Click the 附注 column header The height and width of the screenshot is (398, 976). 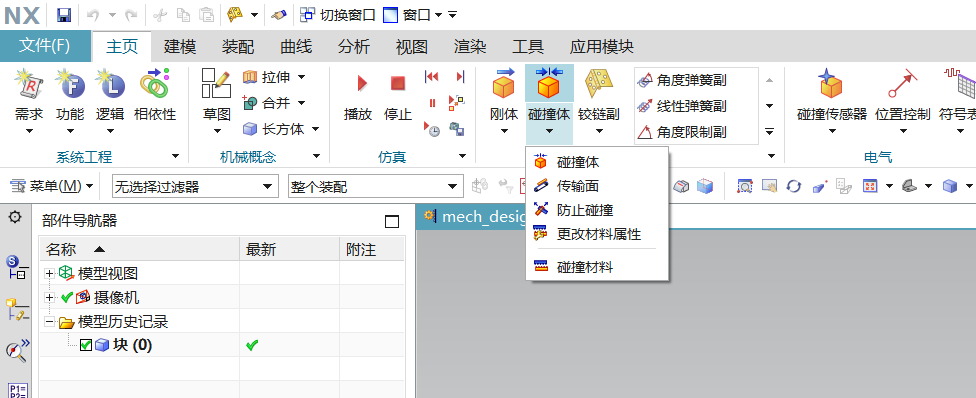[x=372, y=250]
